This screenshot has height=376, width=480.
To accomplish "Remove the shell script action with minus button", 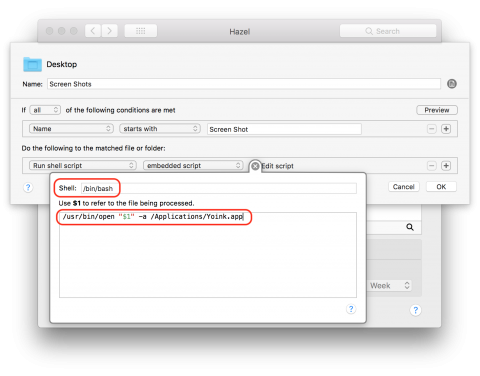I will (432, 166).
